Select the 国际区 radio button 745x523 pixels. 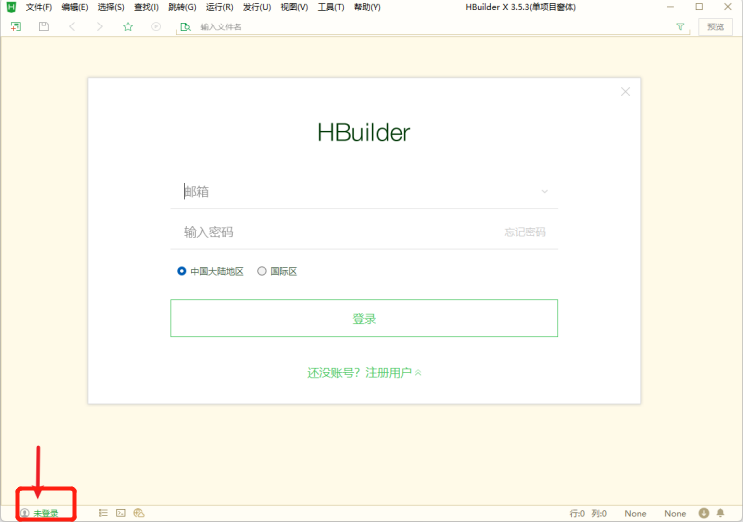(x=262, y=271)
